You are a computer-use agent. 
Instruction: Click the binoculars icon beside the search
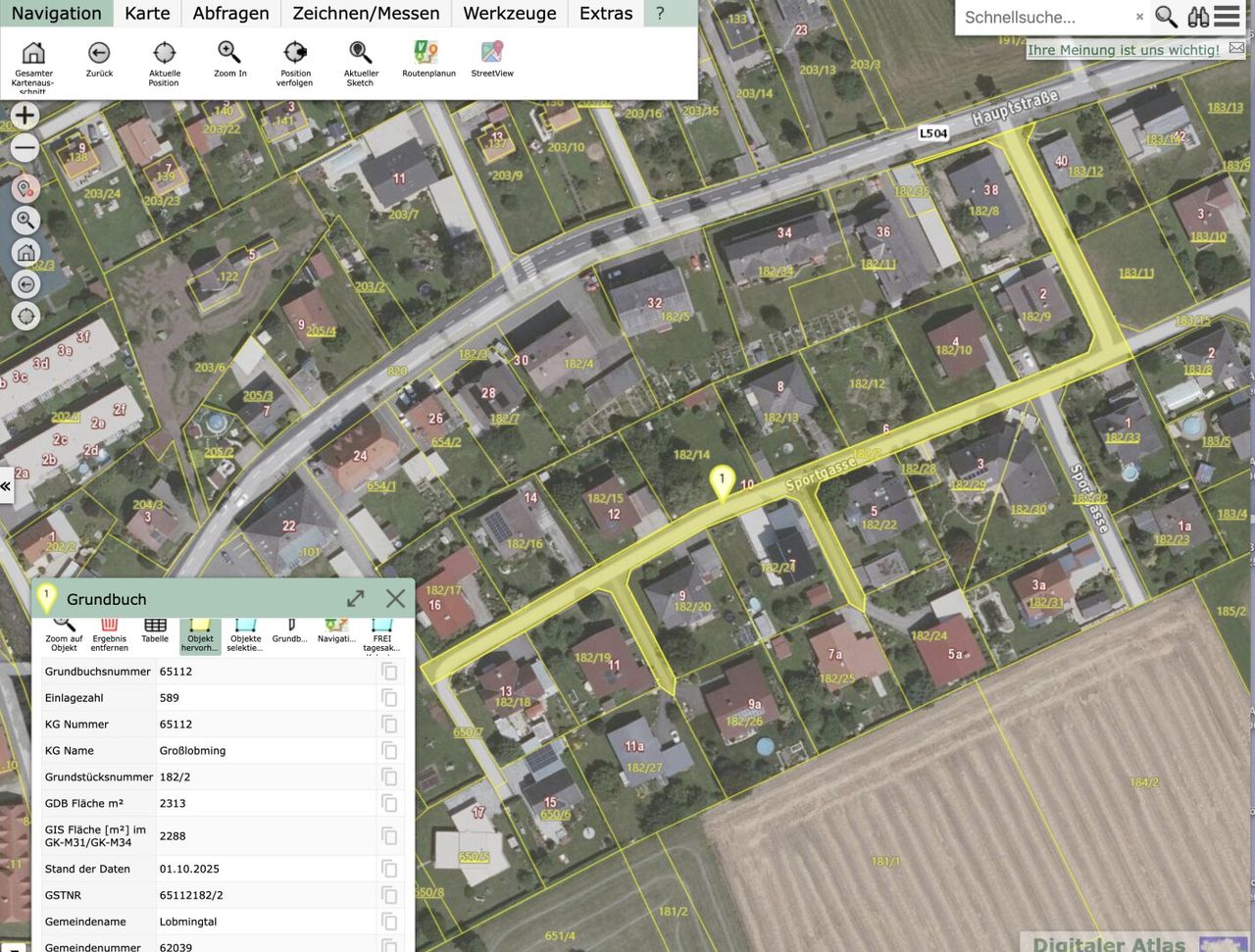[x=1197, y=17]
